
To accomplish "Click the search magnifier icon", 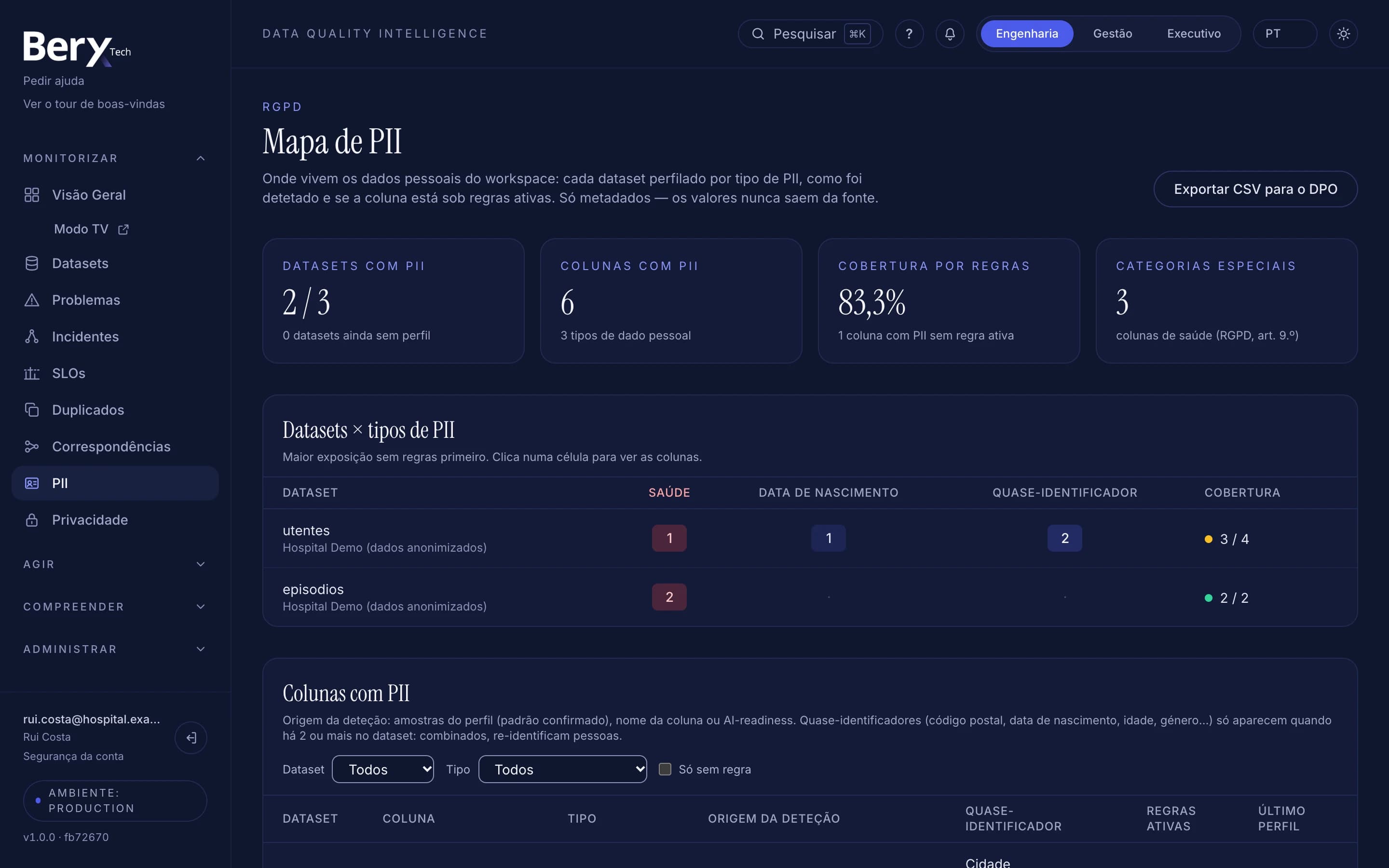I will pos(758,34).
